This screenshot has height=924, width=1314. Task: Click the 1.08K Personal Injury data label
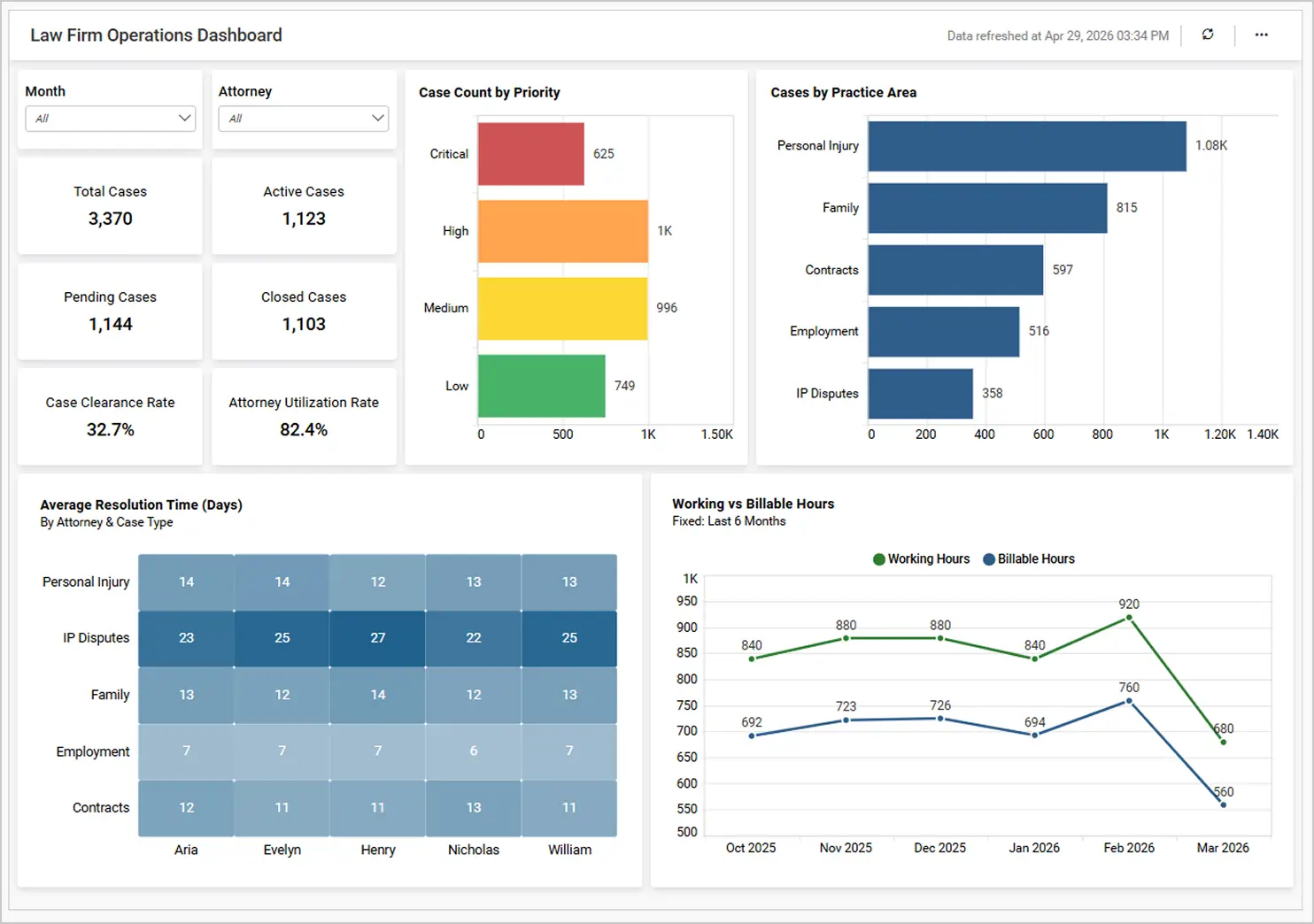pos(1211,145)
